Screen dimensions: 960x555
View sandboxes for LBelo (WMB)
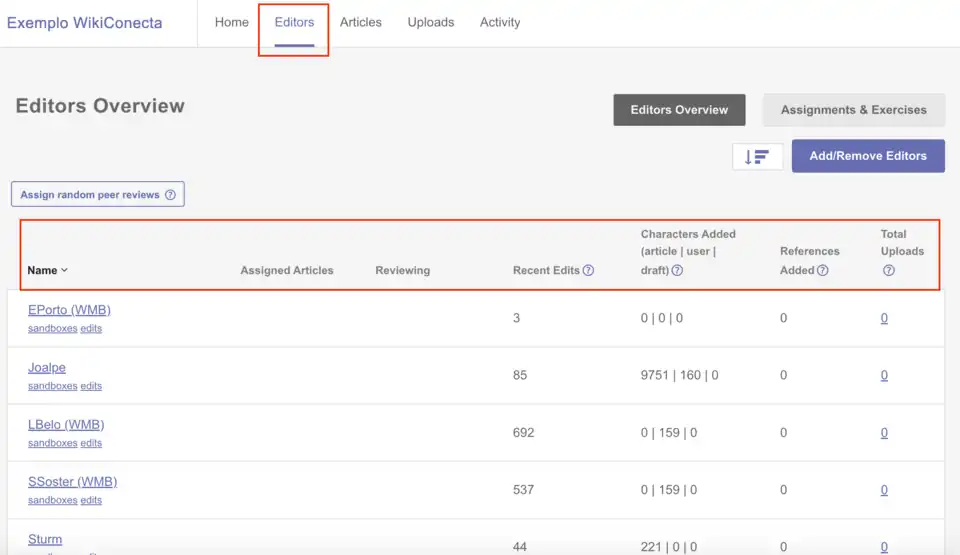point(52,443)
